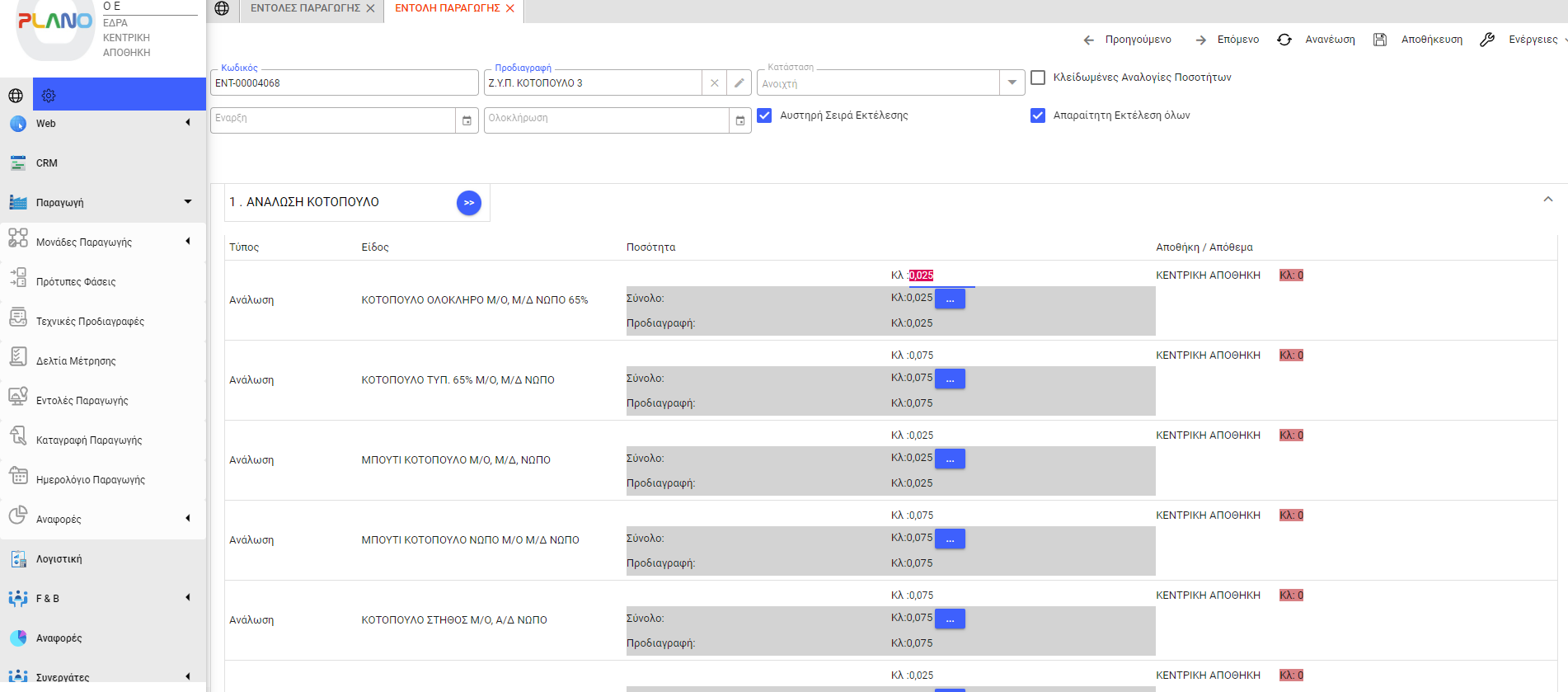Click the globe icon in sidebar header

tap(16, 96)
